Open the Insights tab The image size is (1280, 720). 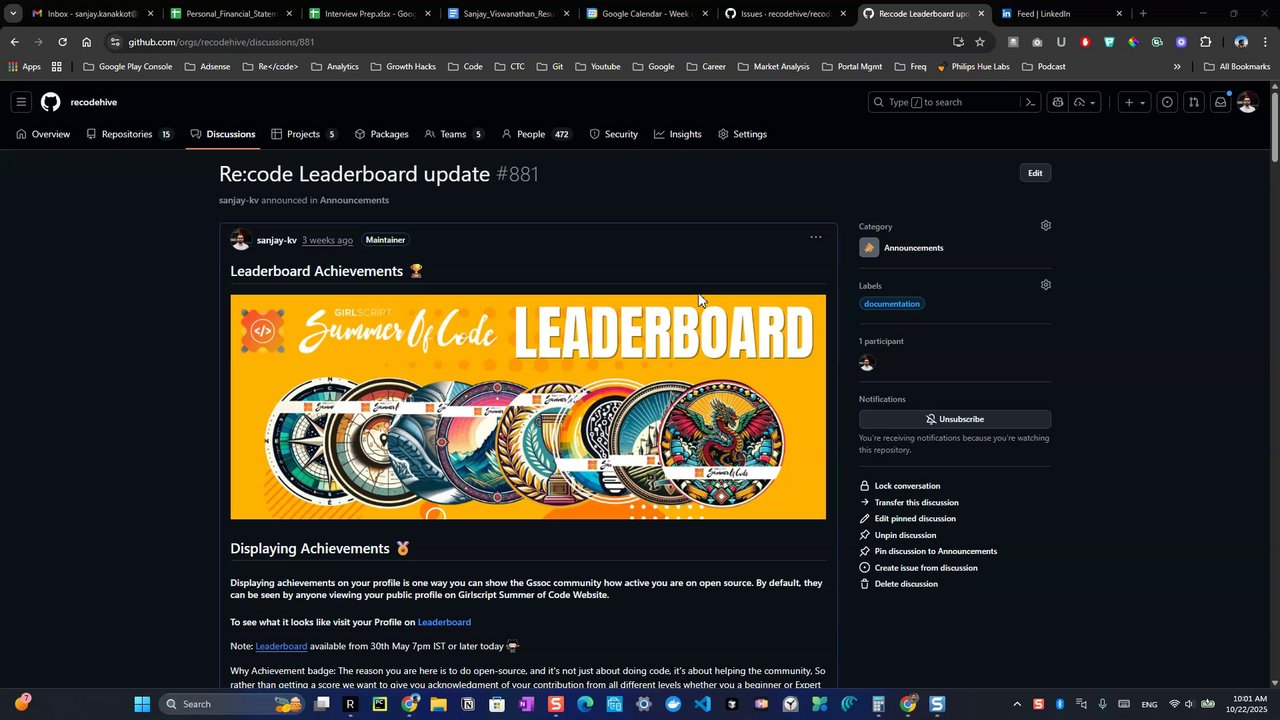click(x=678, y=134)
